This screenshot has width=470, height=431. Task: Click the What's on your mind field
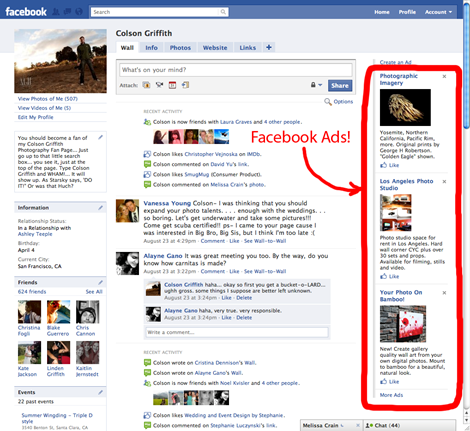(236, 70)
